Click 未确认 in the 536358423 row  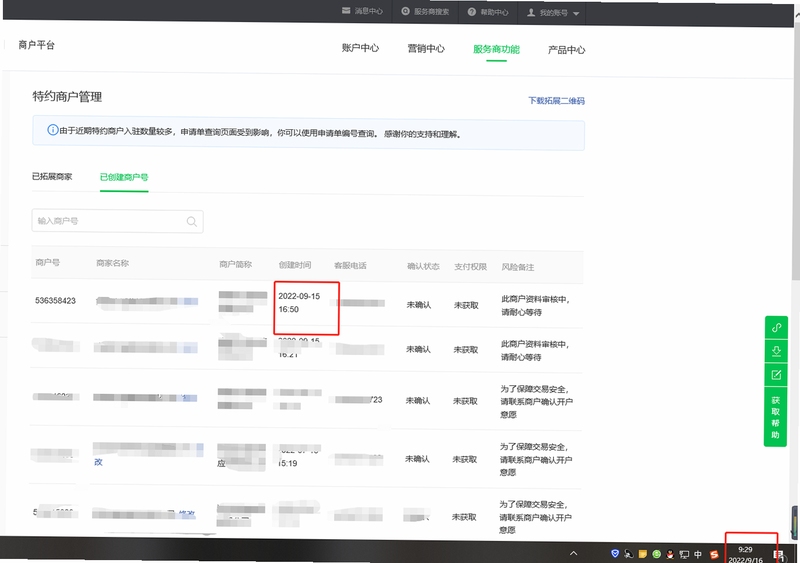[x=418, y=305]
